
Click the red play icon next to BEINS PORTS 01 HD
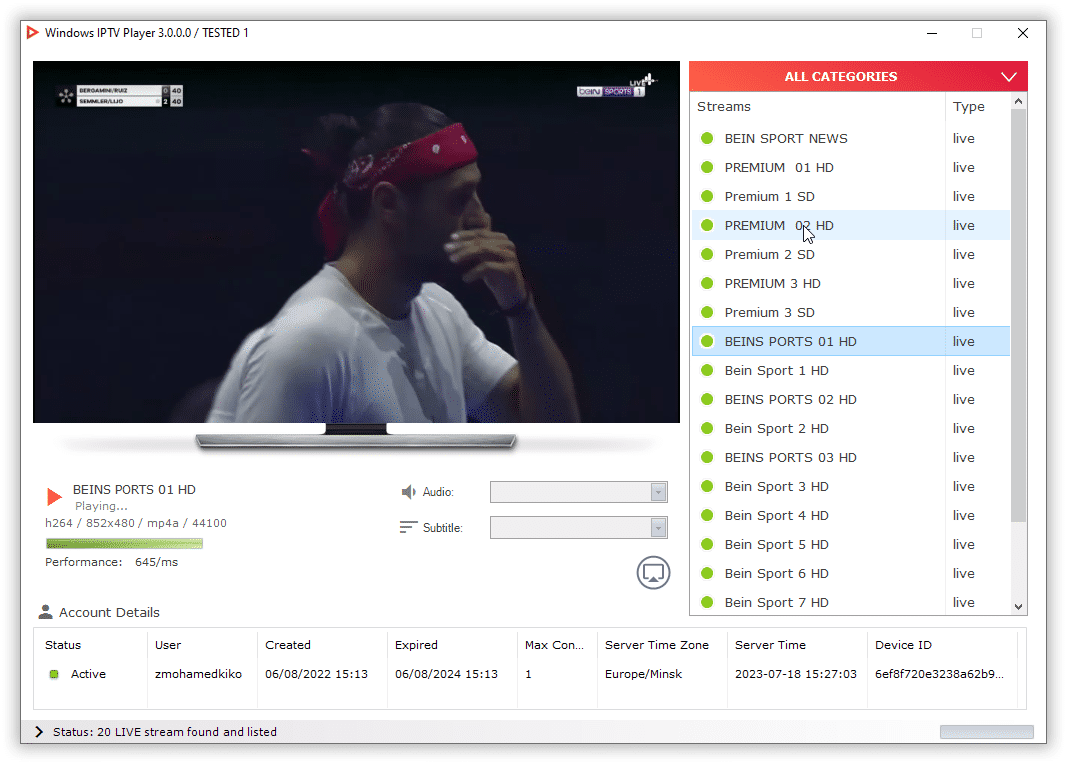tap(54, 497)
